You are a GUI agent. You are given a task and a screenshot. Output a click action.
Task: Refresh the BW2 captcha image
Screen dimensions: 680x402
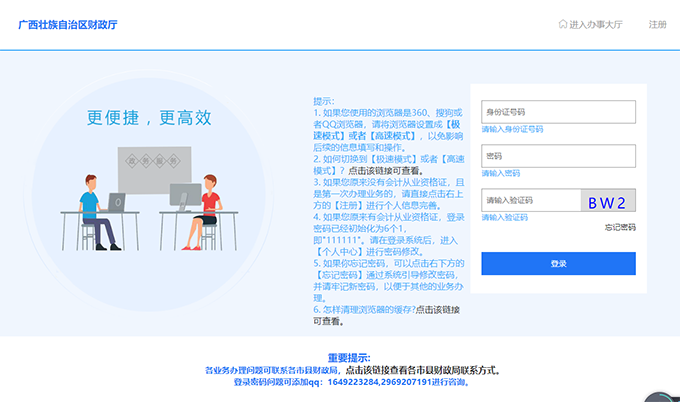(x=608, y=201)
